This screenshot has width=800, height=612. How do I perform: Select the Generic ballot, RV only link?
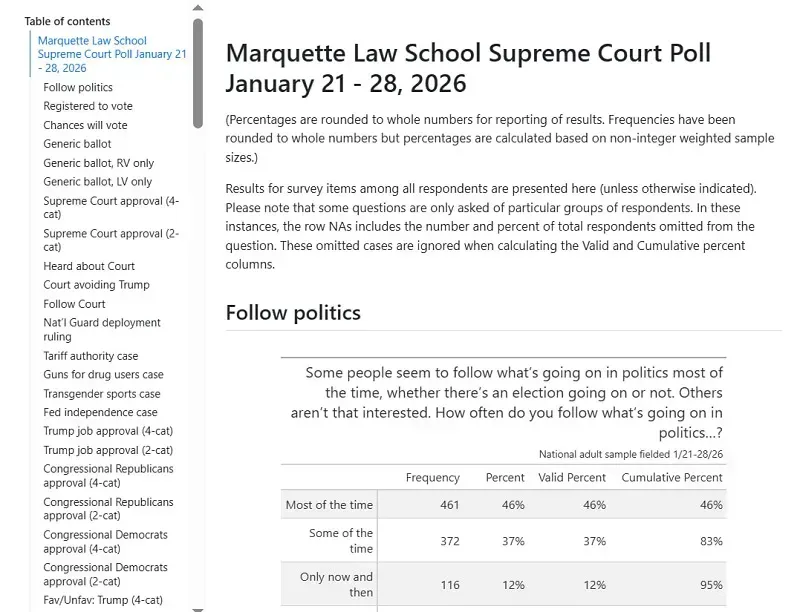pyautogui.click(x=99, y=163)
